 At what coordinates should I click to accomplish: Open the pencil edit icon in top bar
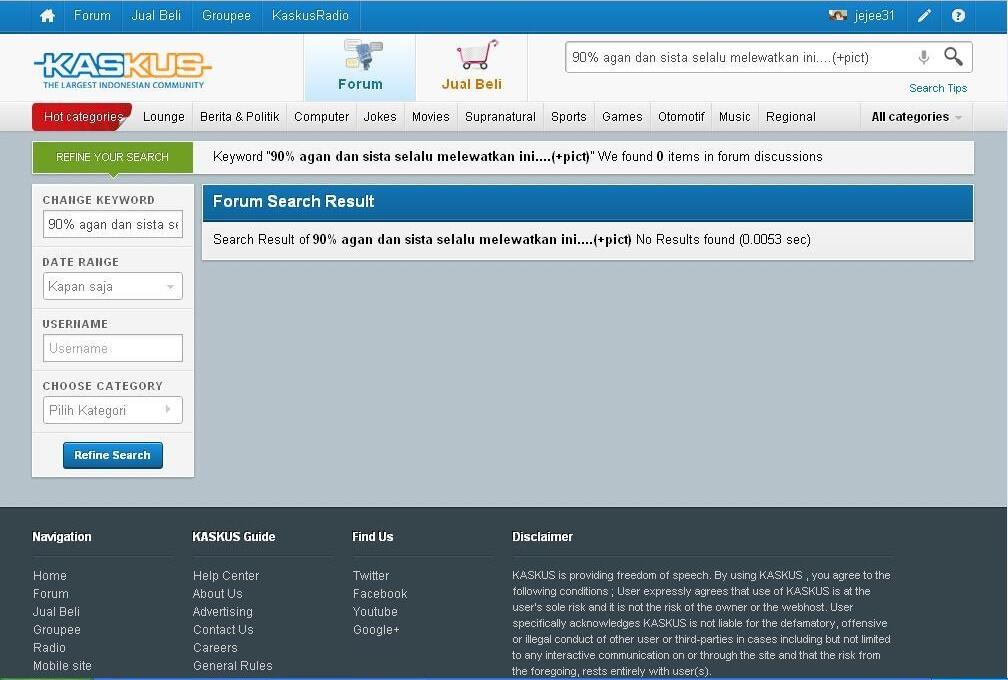point(924,16)
